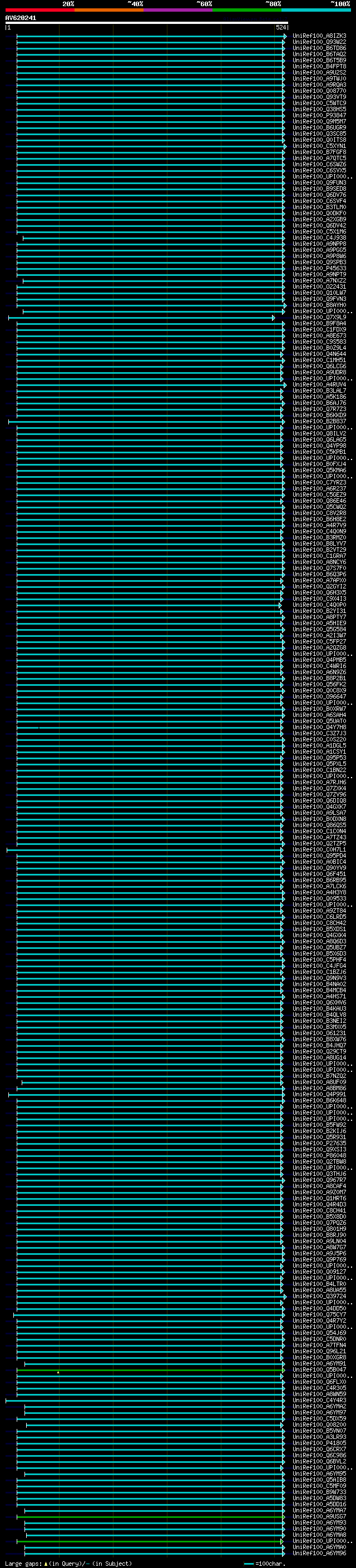Pick the UniRef100_A9ZT84 hit label
The image size is (356, 1568).
click(x=319, y=911)
